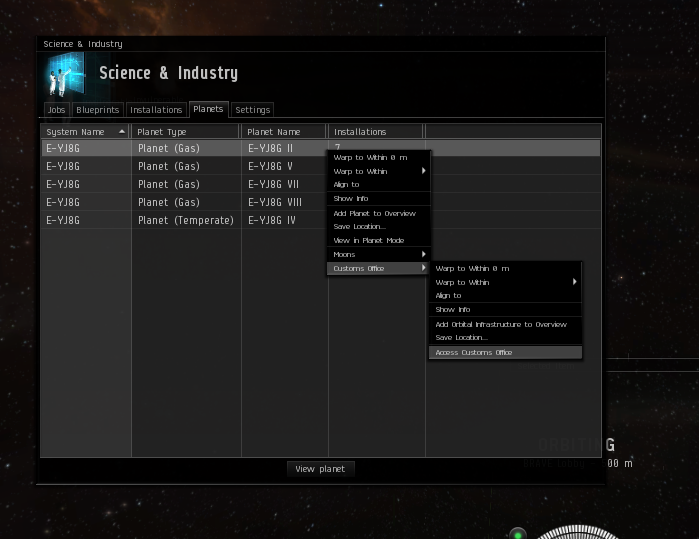Click the Science & Industry window title
Screen dimensions: 699x539
[x=83, y=44]
